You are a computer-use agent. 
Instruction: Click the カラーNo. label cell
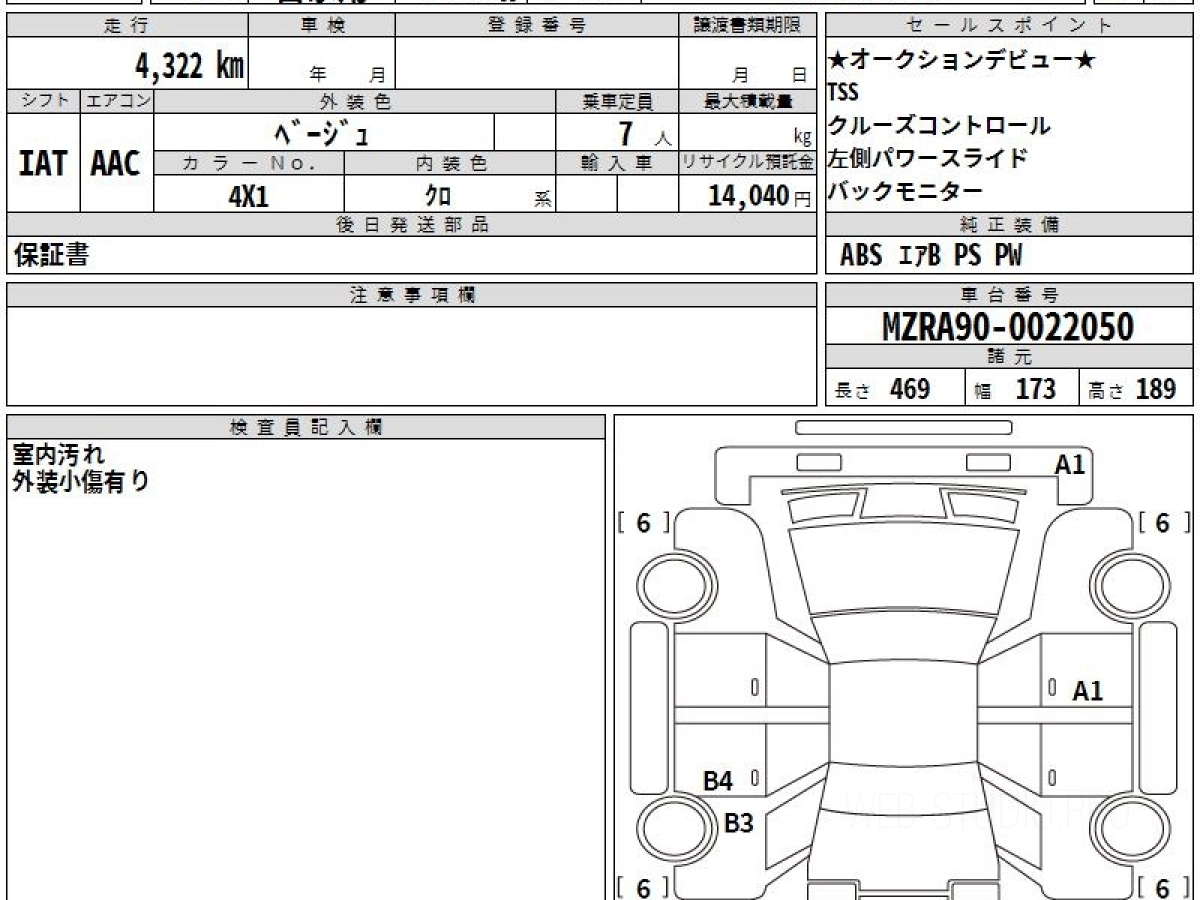click(x=249, y=163)
